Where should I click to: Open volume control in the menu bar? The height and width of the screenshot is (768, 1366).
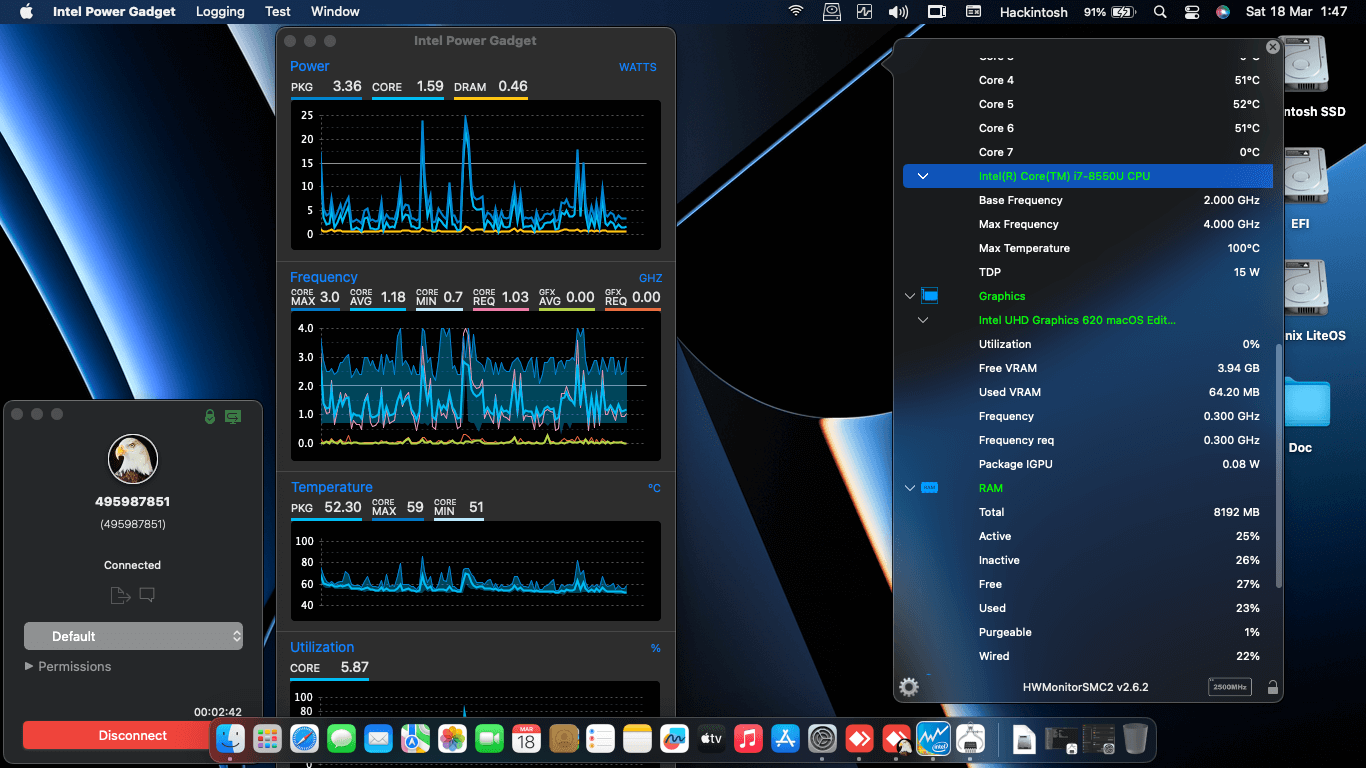click(898, 12)
